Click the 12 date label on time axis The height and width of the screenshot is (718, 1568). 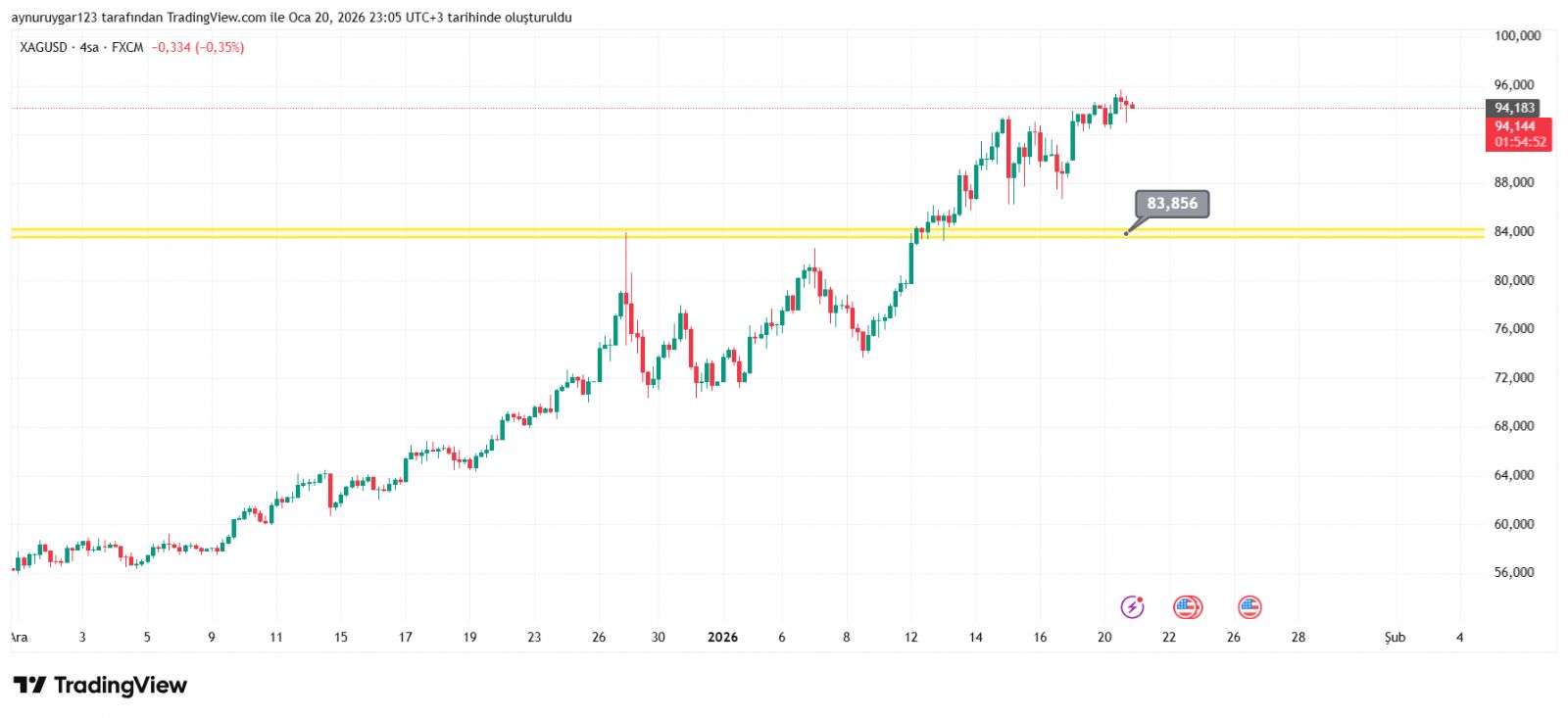911,638
